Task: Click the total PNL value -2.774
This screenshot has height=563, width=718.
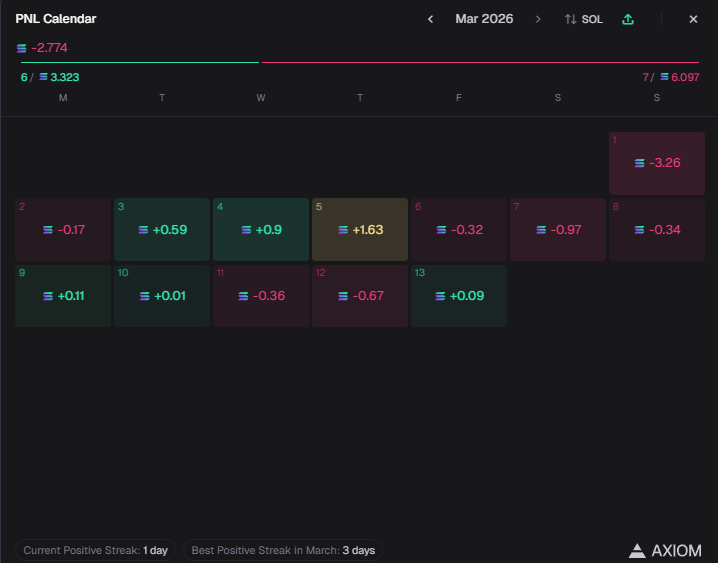Action: coord(49,48)
